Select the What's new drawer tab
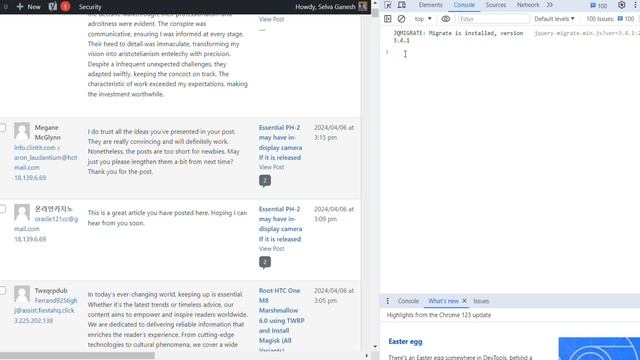This screenshot has height=360, width=640. [443, 301]
